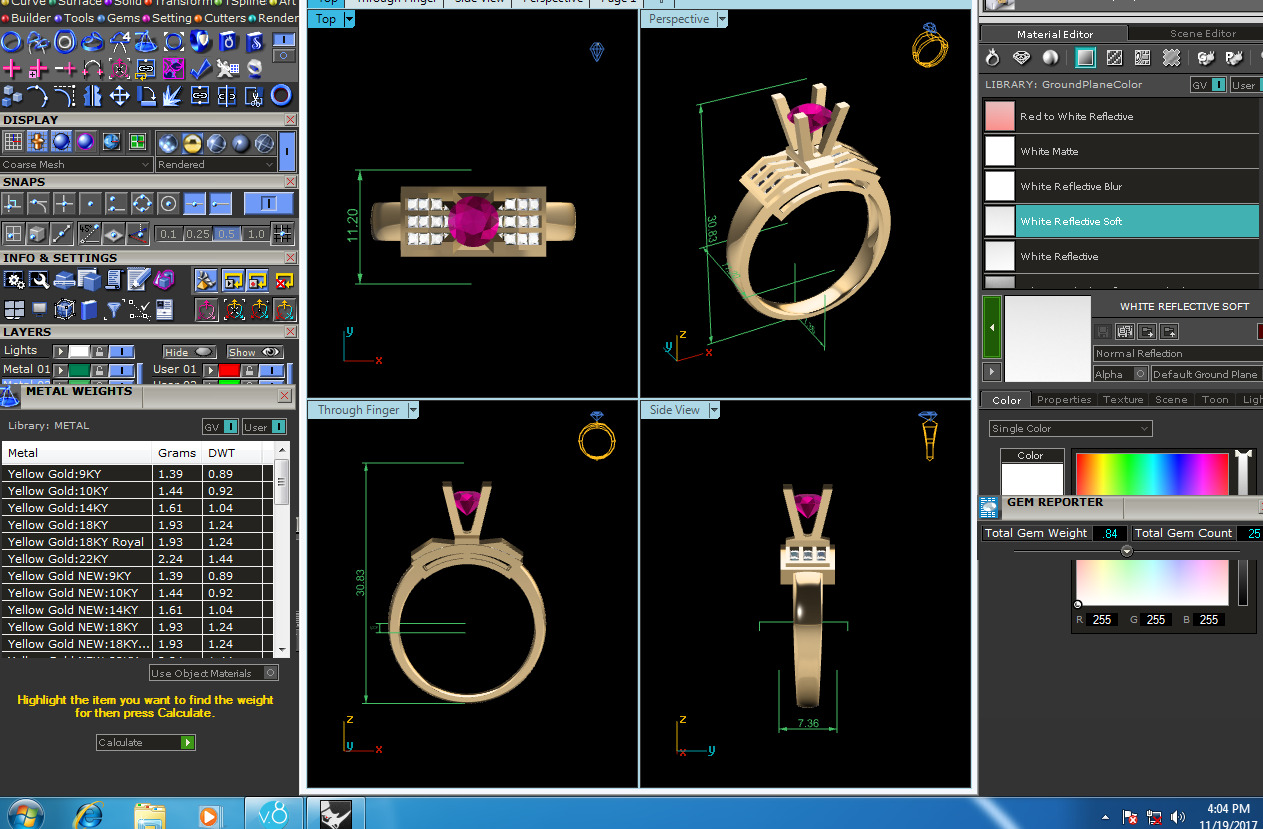Viewport: 1263px width, 829px height.
Task: Click the broom cleanup icon
Action: point(206,281)
